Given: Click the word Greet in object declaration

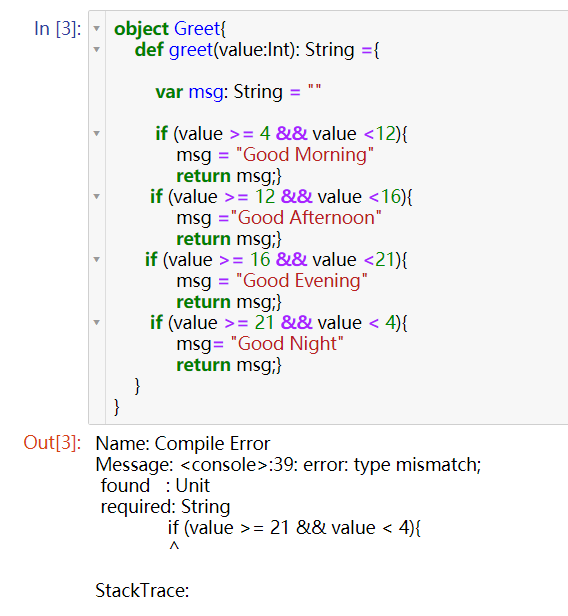Looking at the screenshot, I should (197, 29).
